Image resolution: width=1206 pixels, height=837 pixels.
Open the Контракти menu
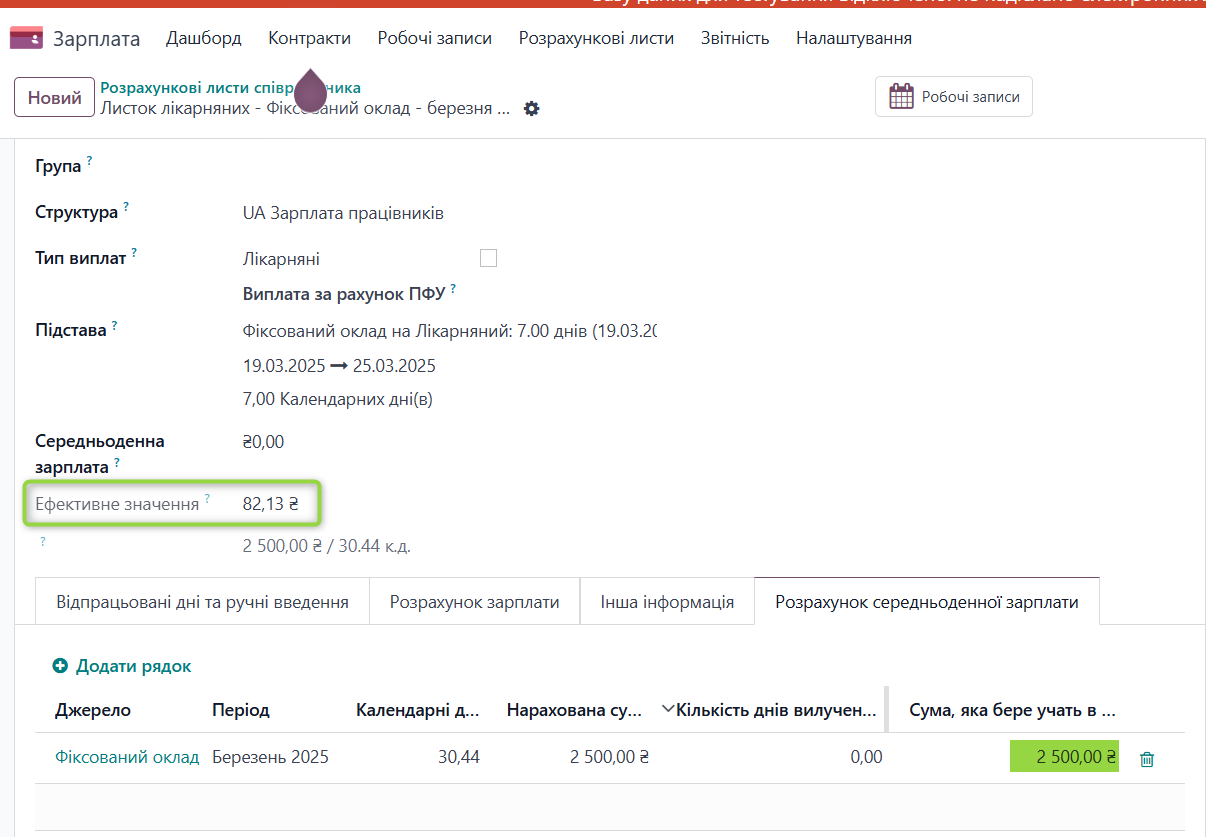(309, 38)
